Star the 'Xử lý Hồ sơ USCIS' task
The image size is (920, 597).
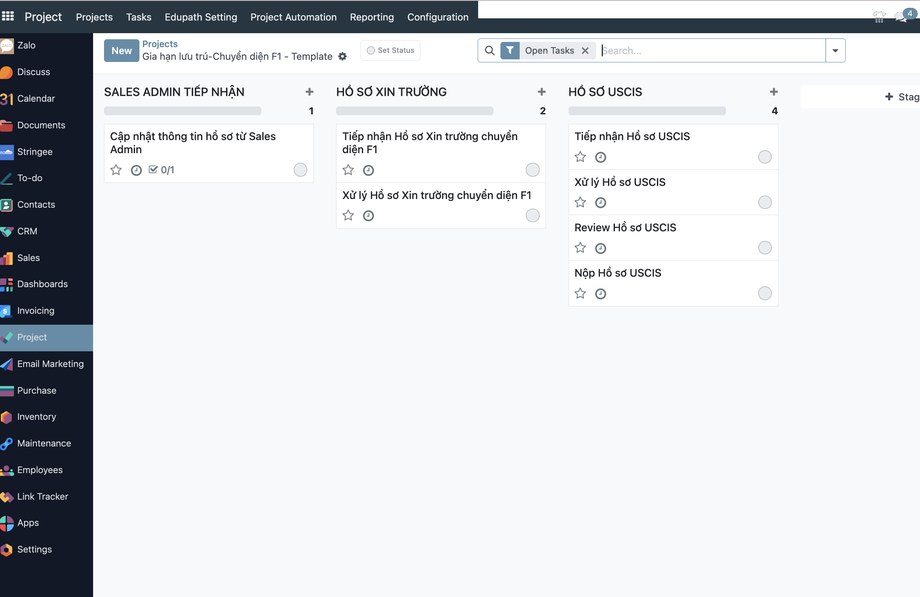(580, 202)
